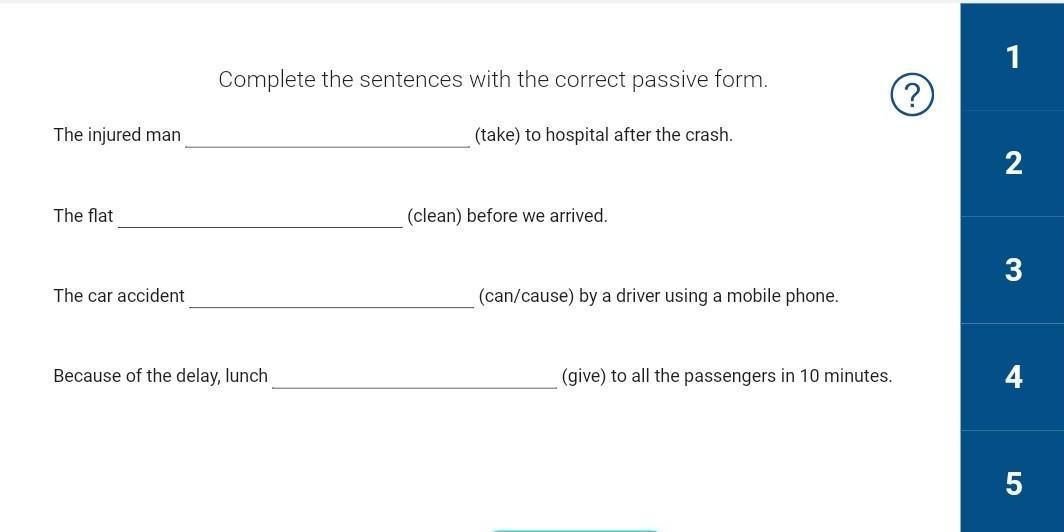Click the 'The car accident' text

pyautogui.click(x=119, y=297)
